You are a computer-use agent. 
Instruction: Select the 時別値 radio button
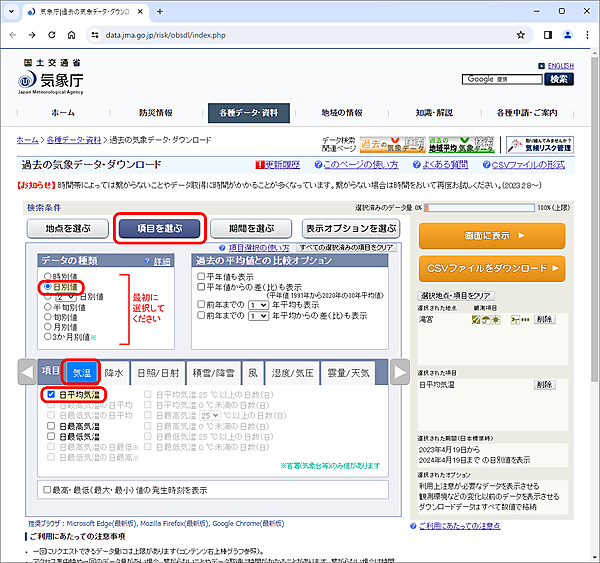click(x=47, y=276)
